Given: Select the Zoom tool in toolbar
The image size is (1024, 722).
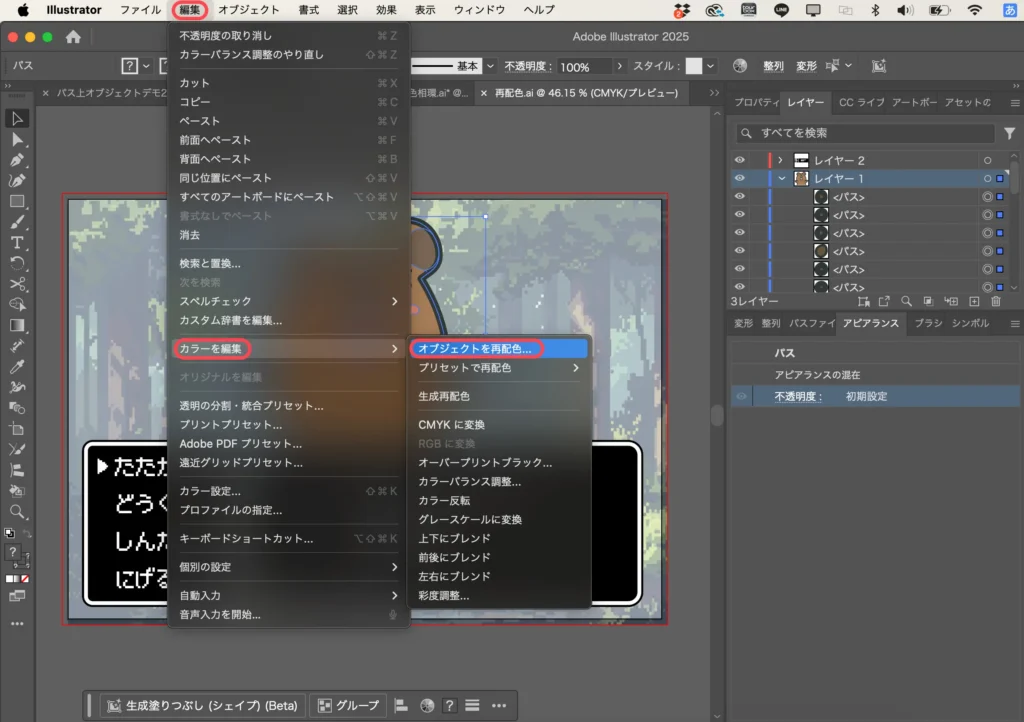Looking at the screenshot, I should point(17,511).
